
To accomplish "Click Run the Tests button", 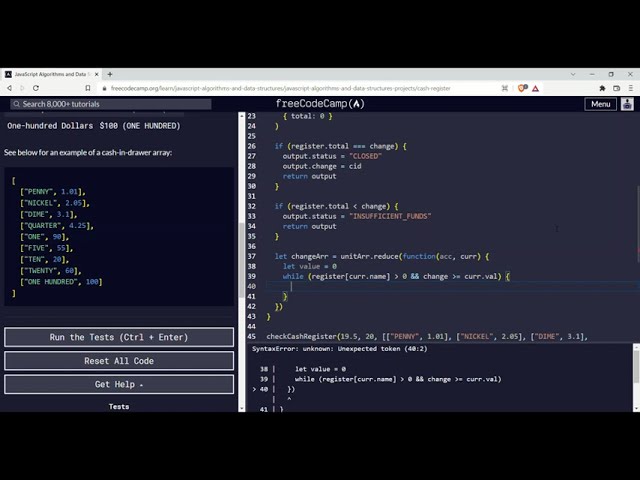I will point(119,337).
